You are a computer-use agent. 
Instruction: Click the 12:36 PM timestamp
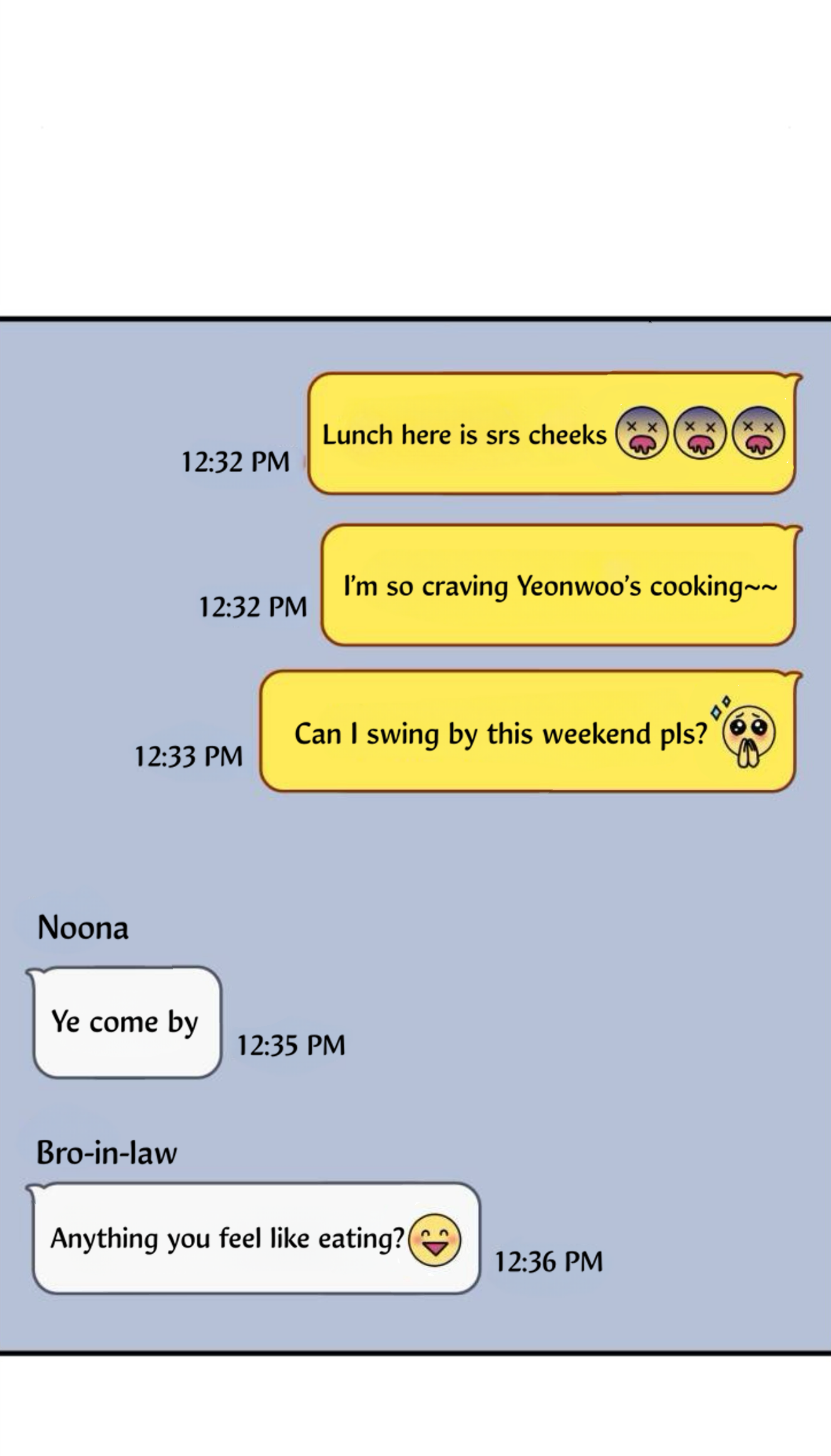click(x=549, y=1261)
